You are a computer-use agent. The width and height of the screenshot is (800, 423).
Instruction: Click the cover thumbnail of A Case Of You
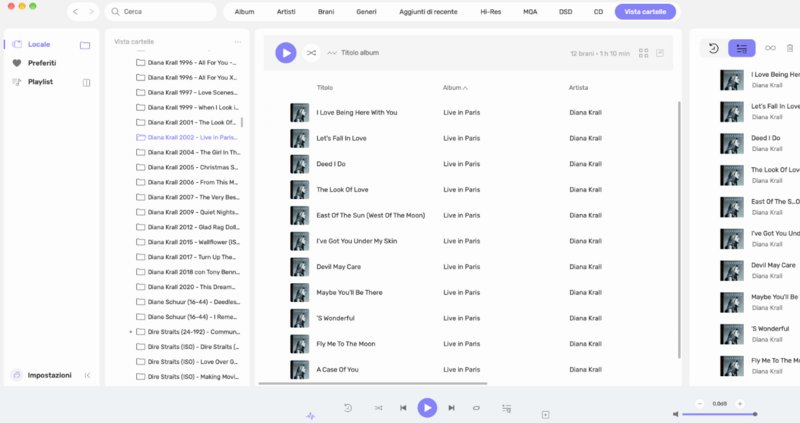(299, 369)
